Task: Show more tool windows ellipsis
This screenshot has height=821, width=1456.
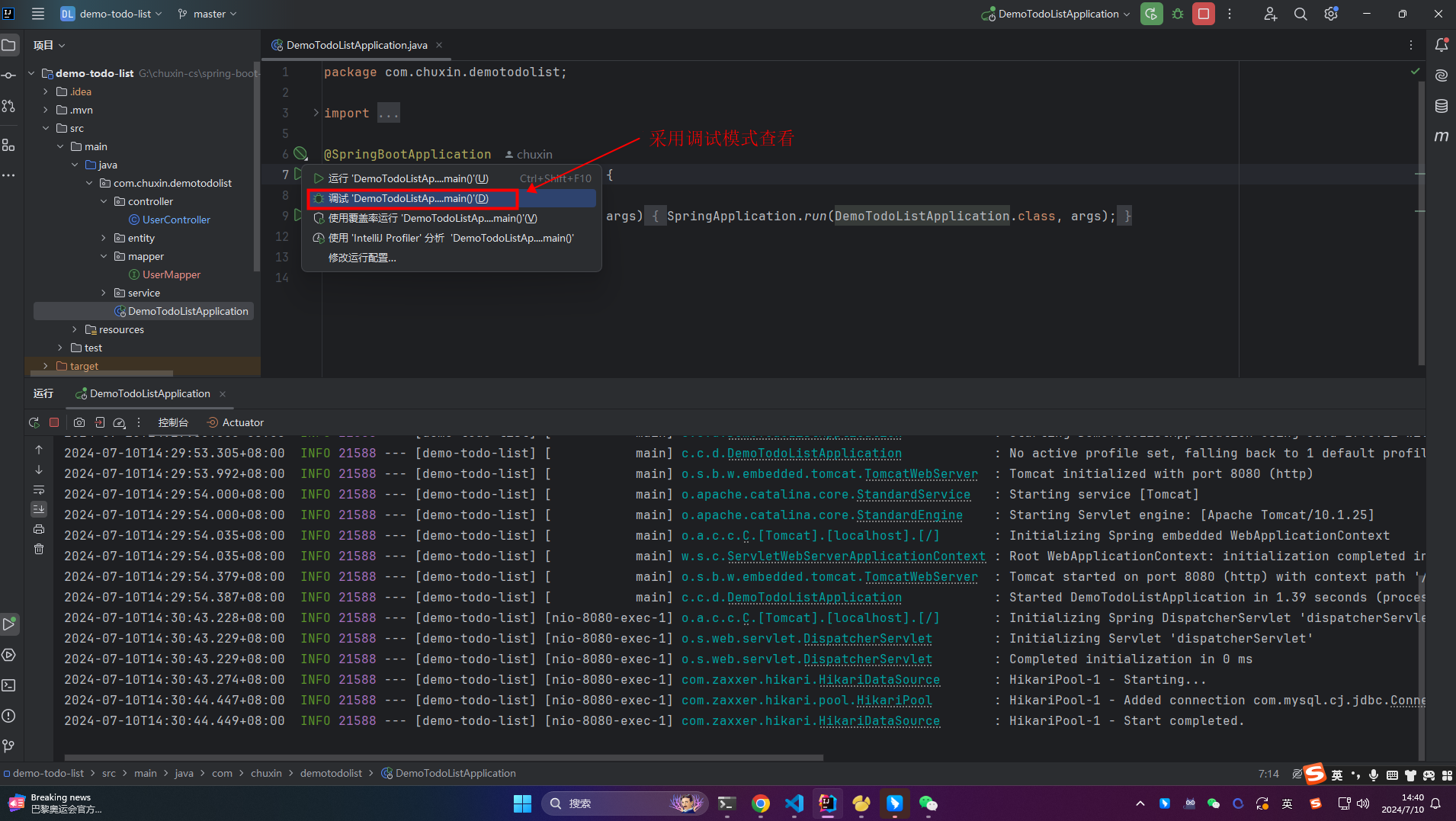Action: click(9, 175)
